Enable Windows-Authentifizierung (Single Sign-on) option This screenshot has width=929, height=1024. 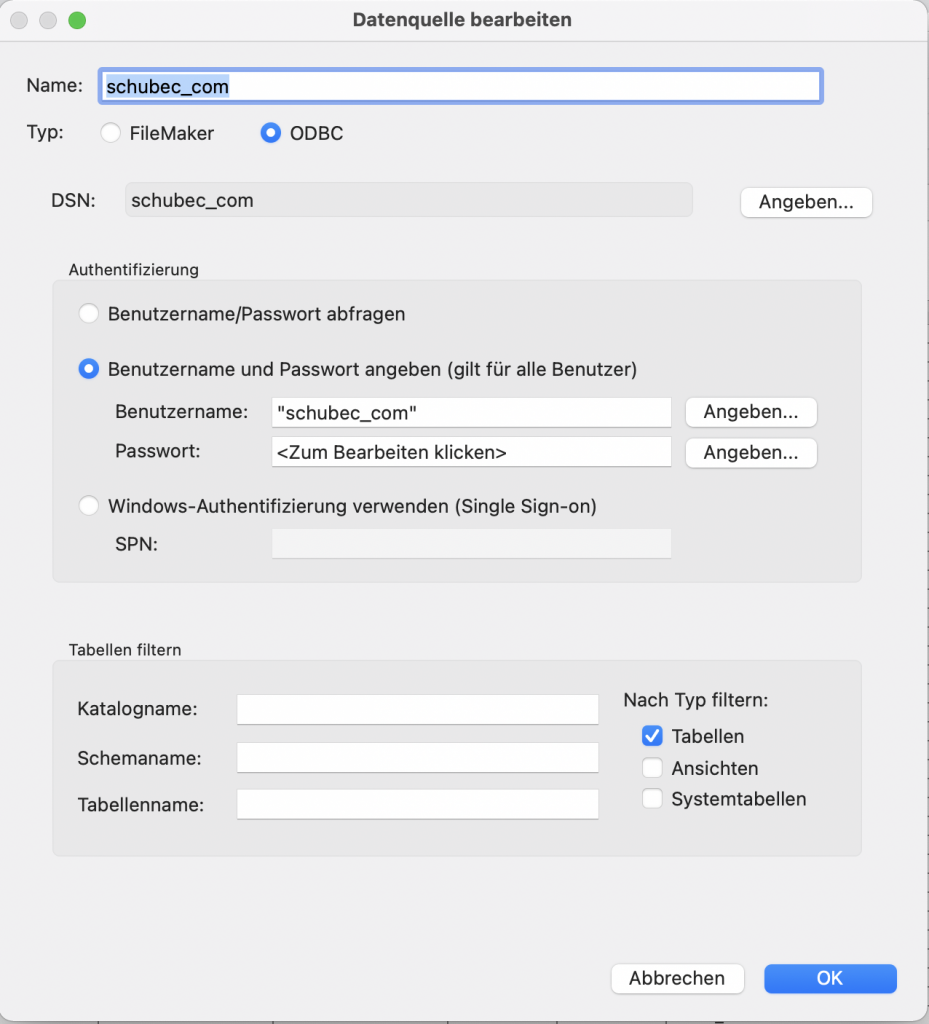coord(89,505)
